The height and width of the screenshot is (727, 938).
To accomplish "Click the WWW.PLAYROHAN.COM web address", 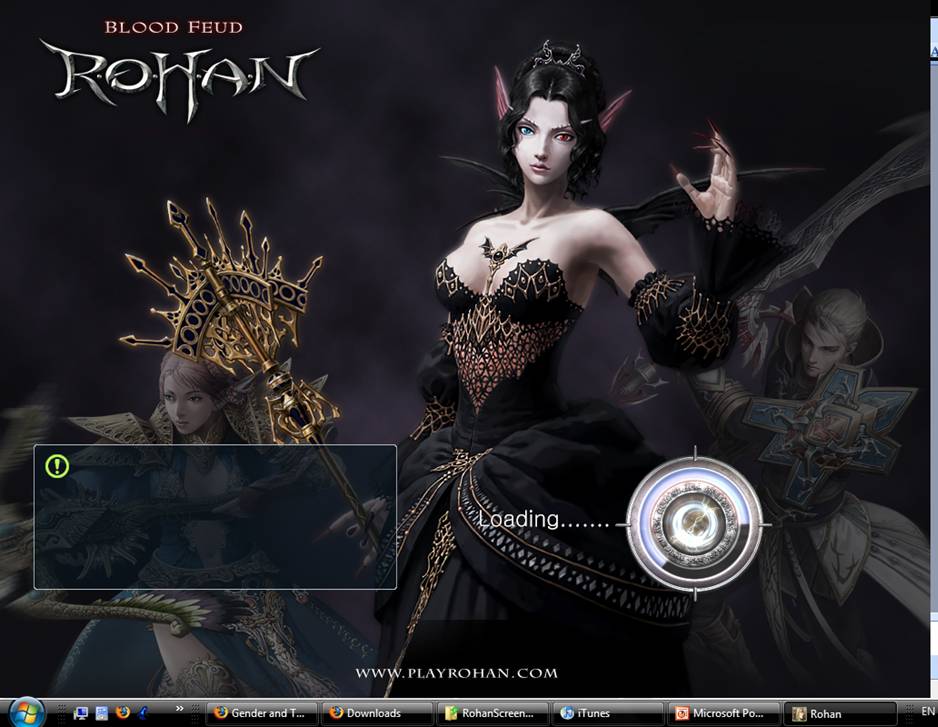I will 456,673.
